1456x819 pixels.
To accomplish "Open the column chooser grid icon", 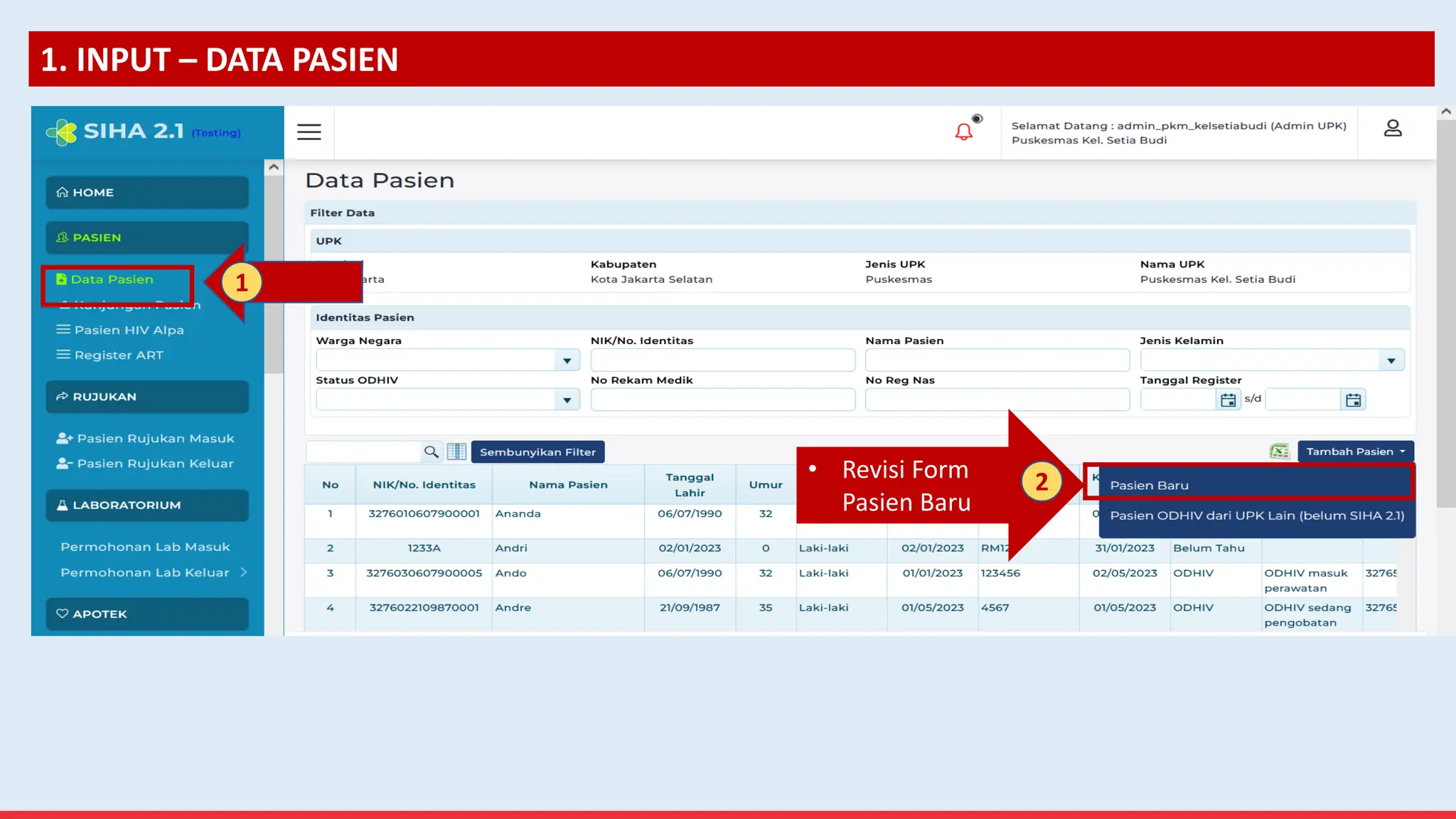I will [x=456, y=452].
